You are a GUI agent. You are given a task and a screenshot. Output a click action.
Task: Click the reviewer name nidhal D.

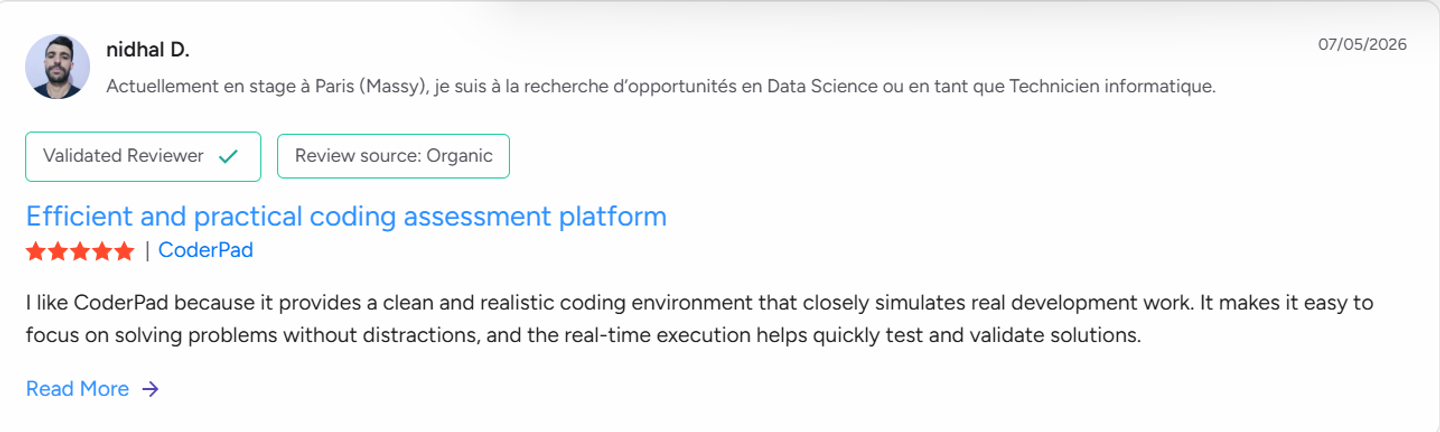(147, 50)
